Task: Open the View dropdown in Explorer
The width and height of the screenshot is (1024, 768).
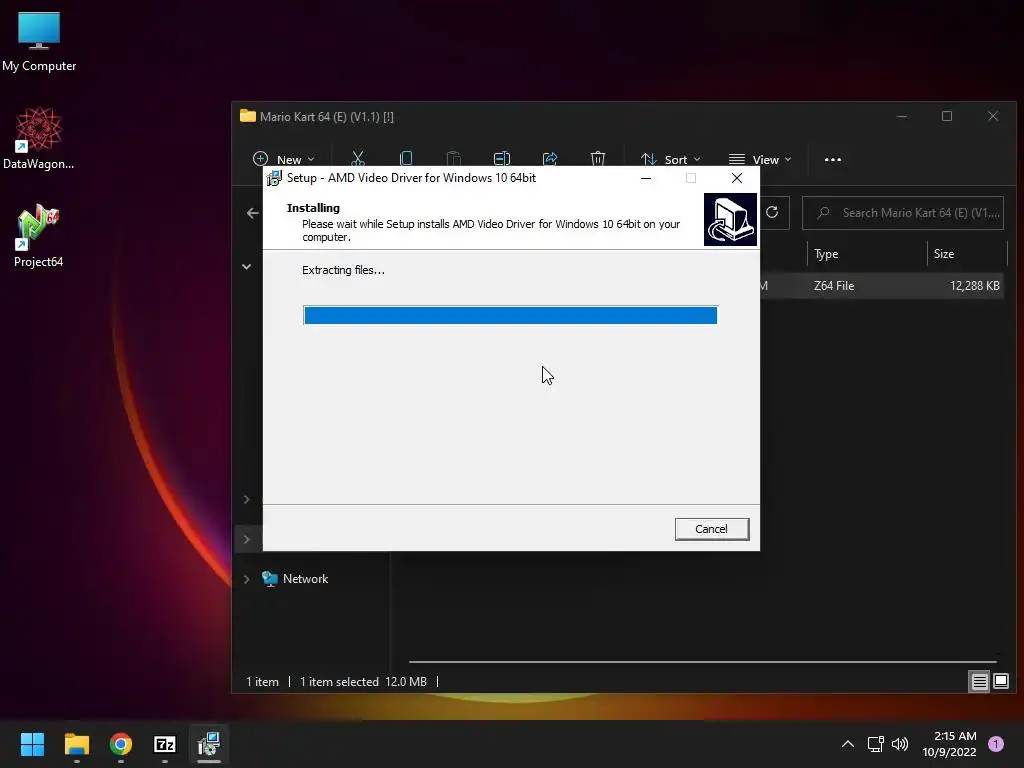Action: click(x=760, y=159)
